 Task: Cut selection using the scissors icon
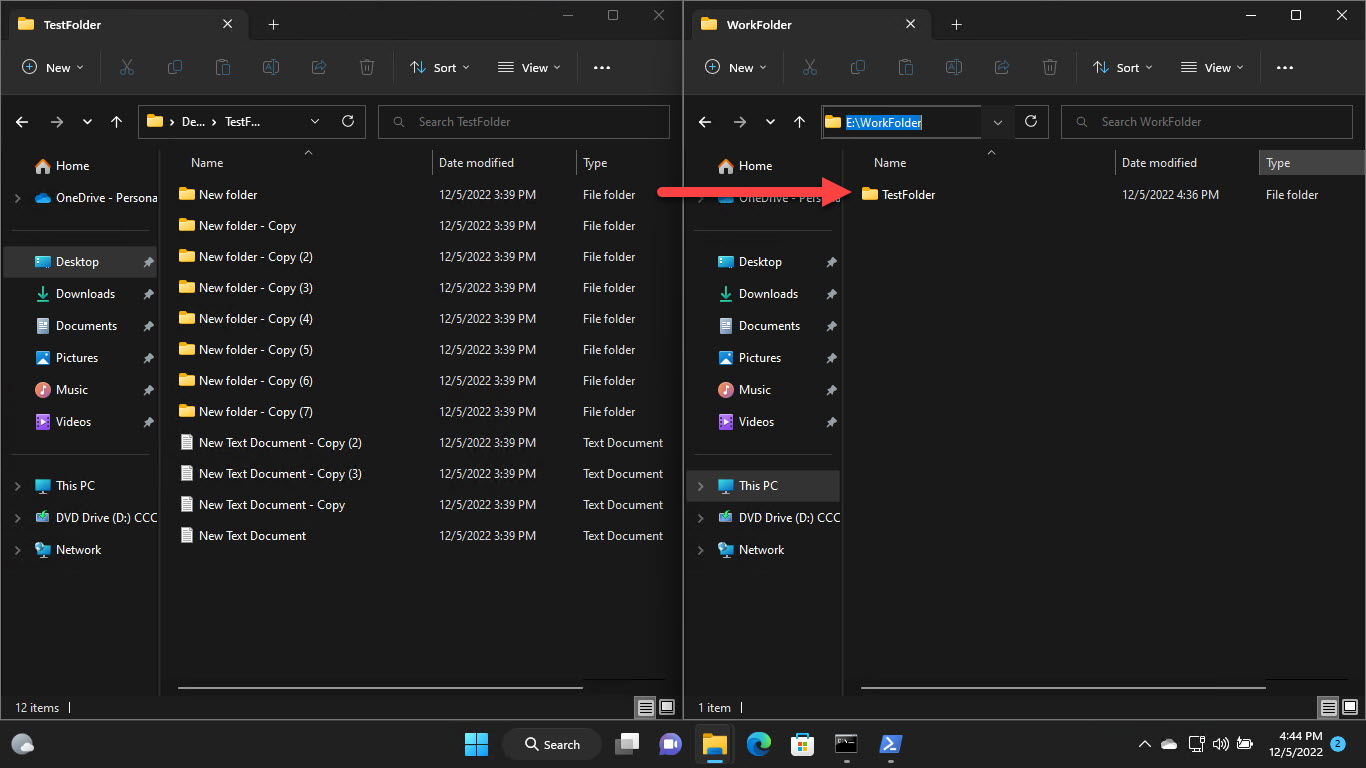(126, 67)
